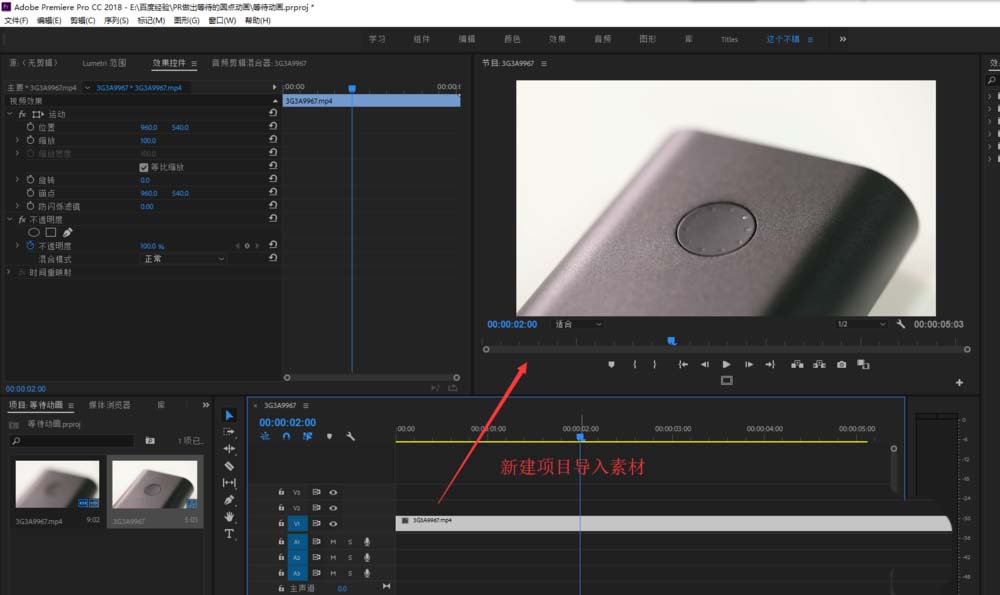Toggle Snap magnet in the timeline

(x=286, y=436)
